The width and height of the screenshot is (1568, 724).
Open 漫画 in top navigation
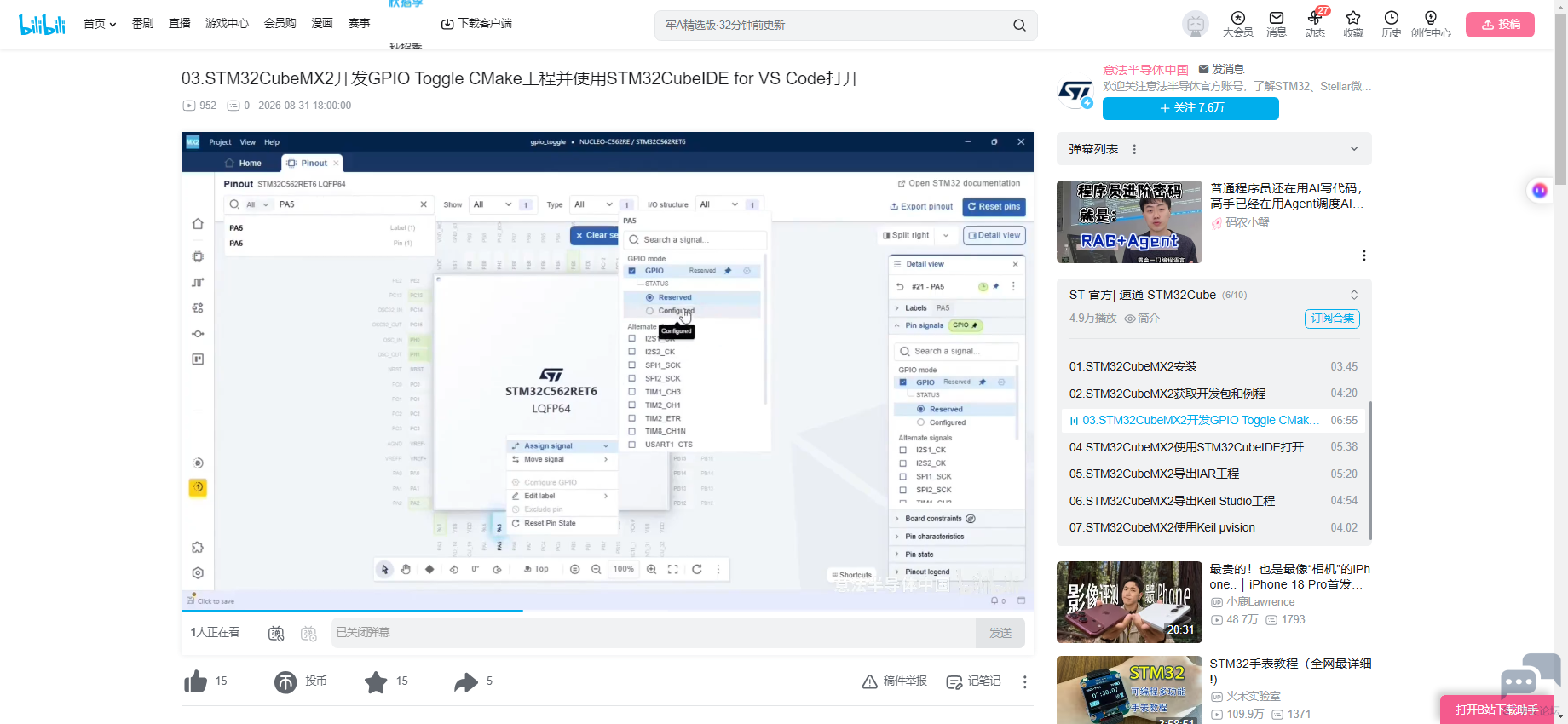coord(322,24)
